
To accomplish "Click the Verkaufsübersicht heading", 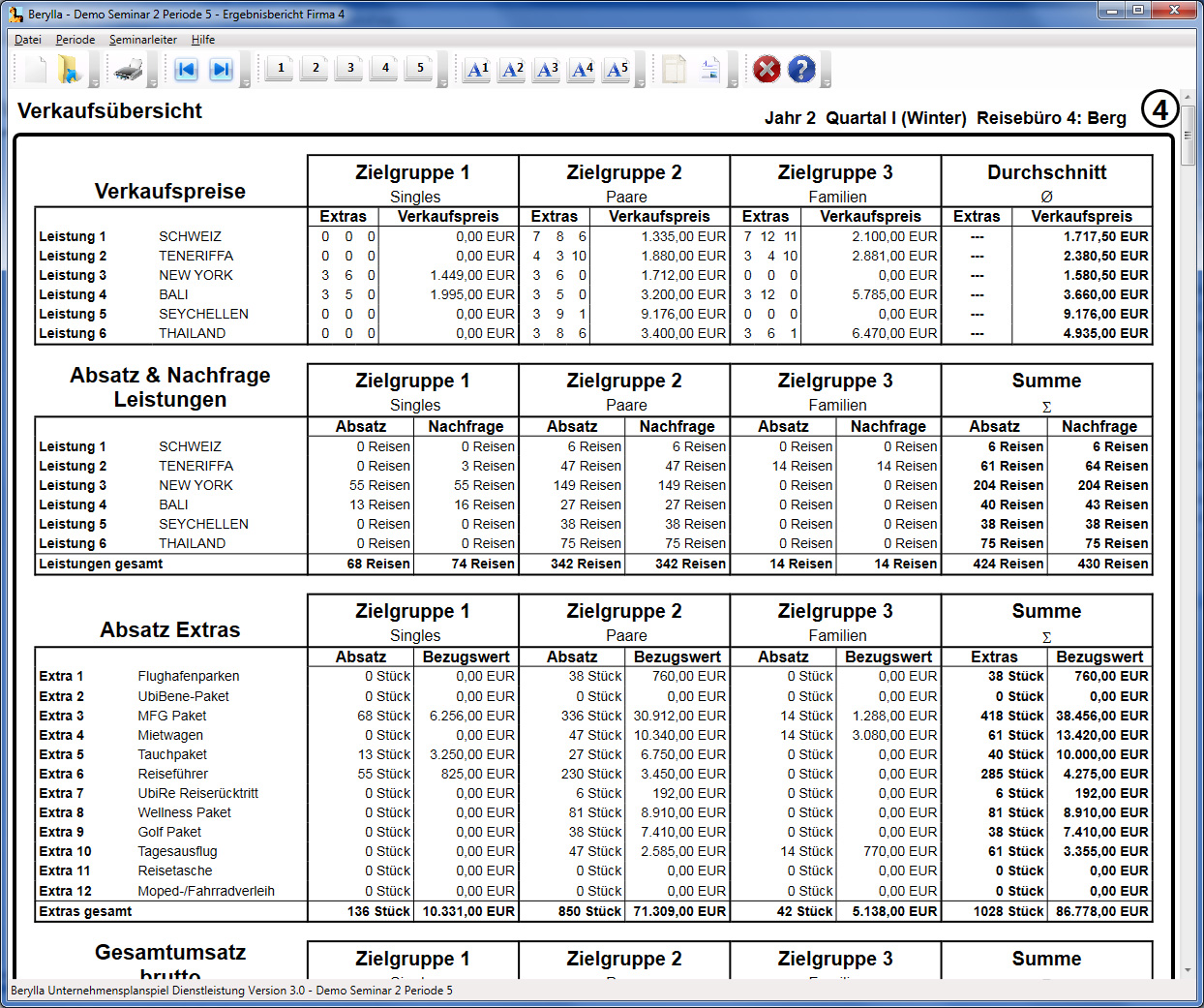I will point(109,110).
